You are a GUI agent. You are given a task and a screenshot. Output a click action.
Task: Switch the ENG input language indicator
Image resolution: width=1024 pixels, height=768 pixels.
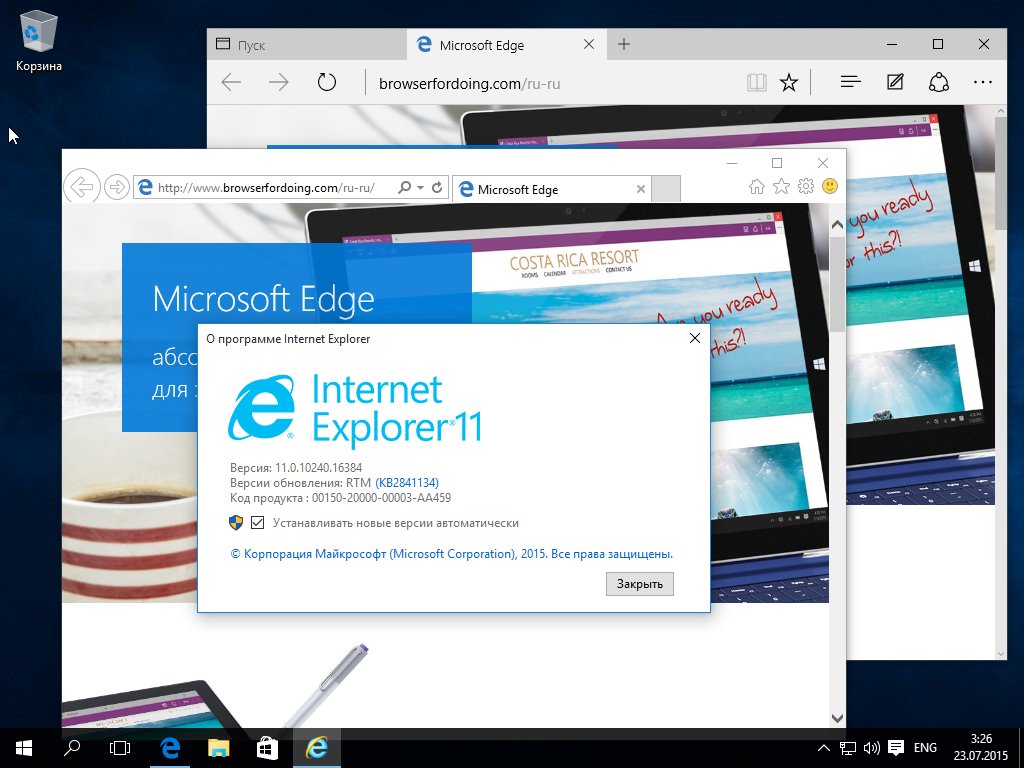925,748
